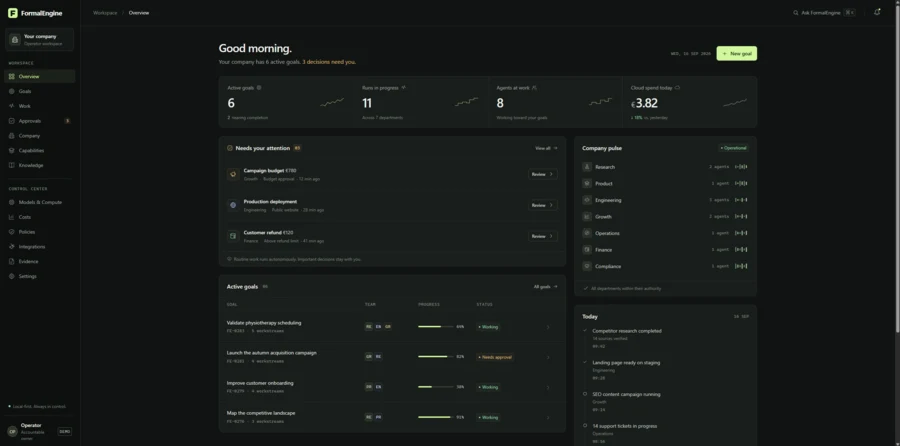
Task: Click the Knowledge book icon in the sidebar
Action: [x=12, y=165]
